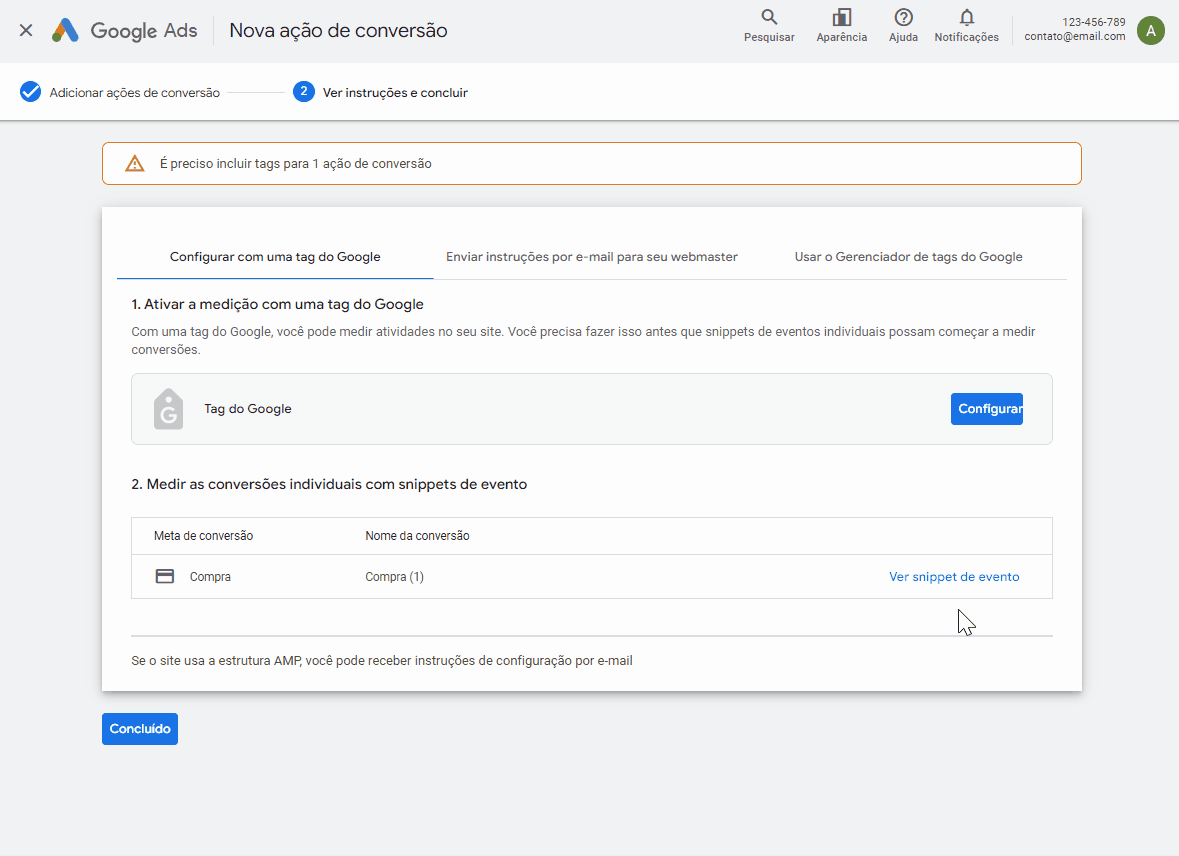The height and width of the screenshot is (856, 1179).
Task: Click the account ID 123-456-789
Action: 1094,22
